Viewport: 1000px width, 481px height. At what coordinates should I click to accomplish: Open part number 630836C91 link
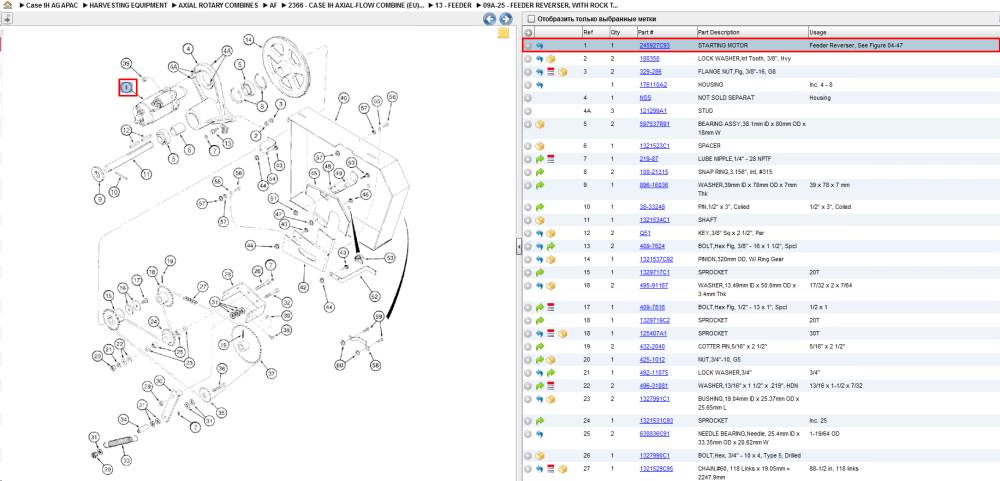pyautogui.click(x=654, y=434)
